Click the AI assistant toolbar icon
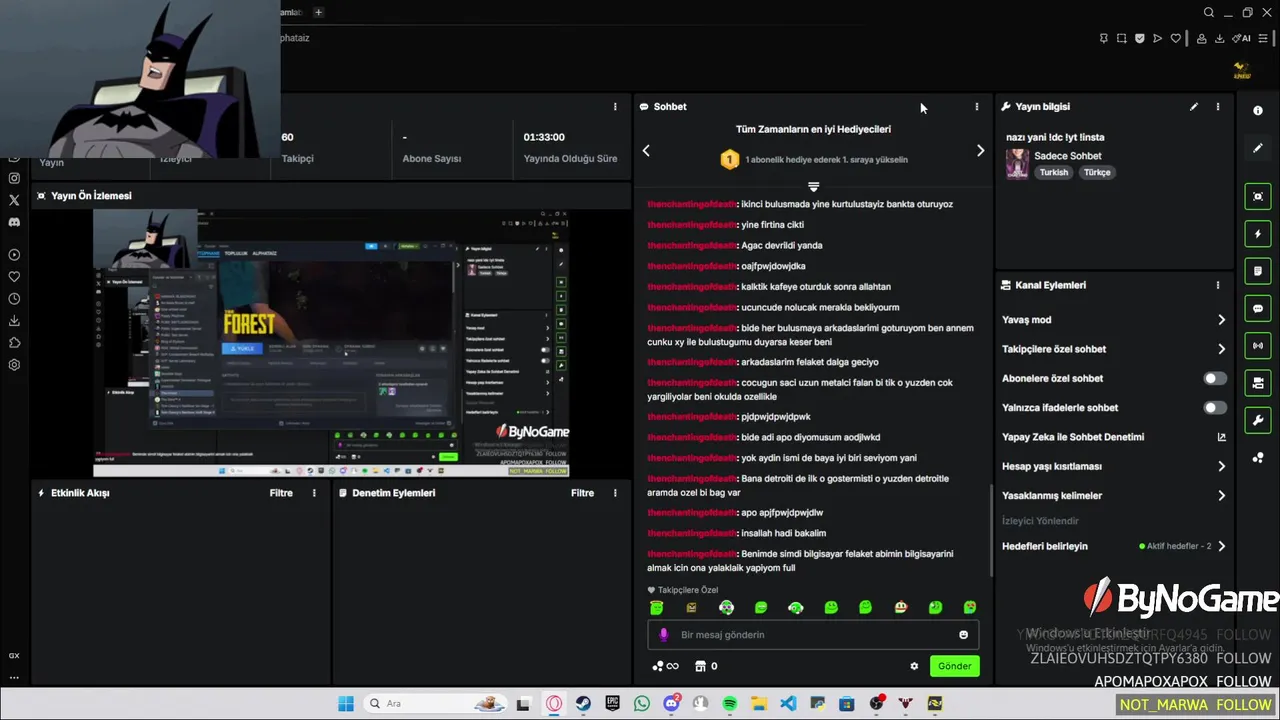This screenshot has height=720, width=1280. 1241,39
